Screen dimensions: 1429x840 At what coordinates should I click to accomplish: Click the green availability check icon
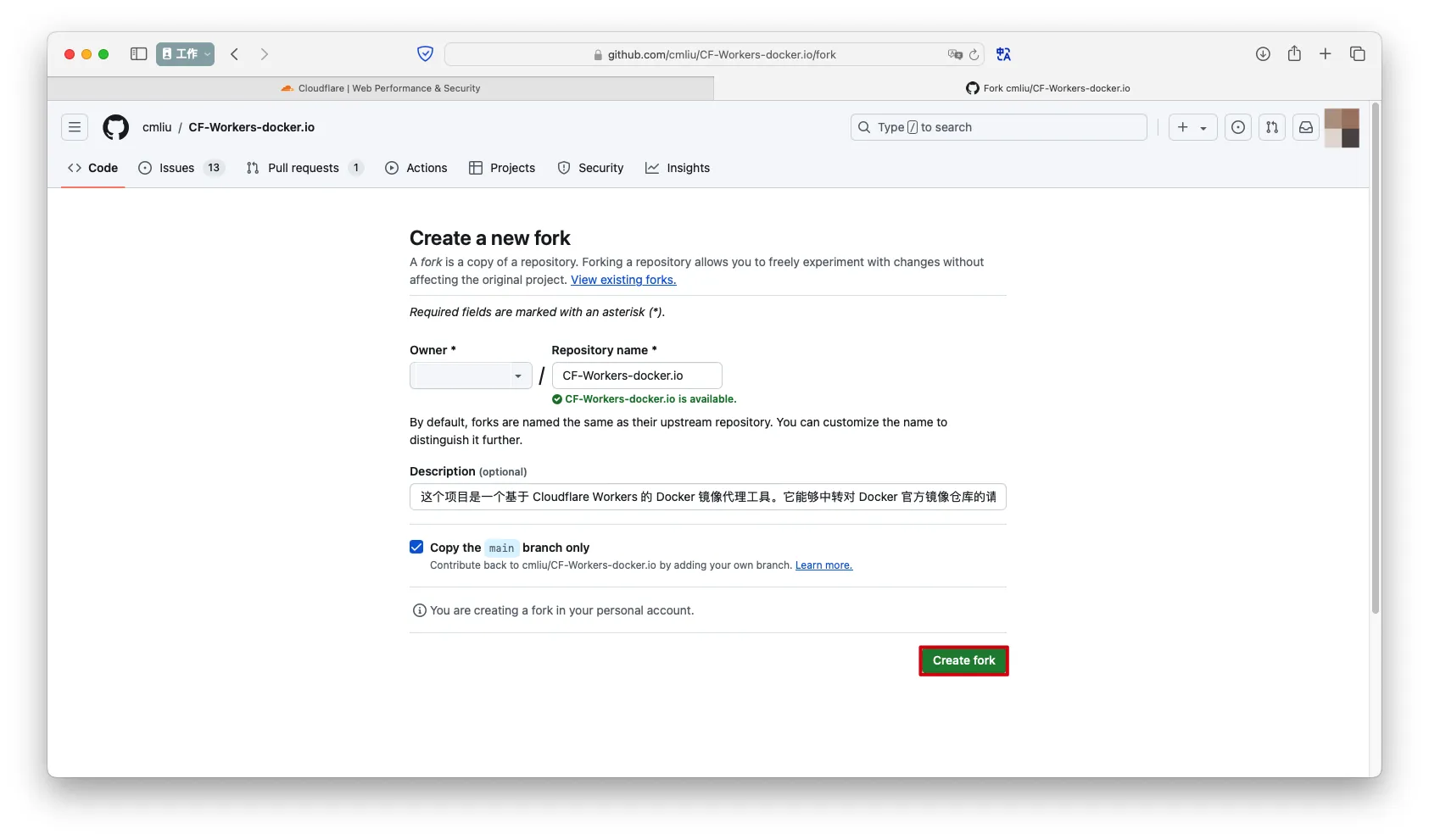coord(557,399)
